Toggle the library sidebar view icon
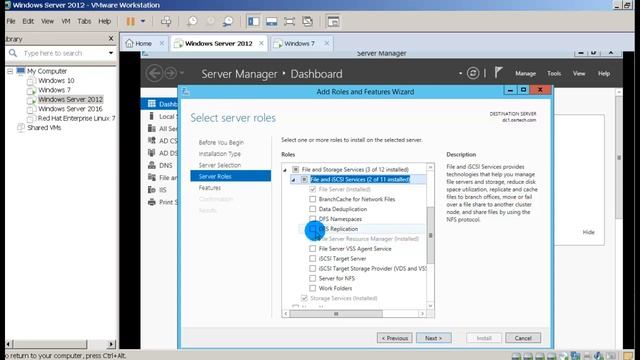This screenshot has width=640, height=360. [x=253, y=21]
